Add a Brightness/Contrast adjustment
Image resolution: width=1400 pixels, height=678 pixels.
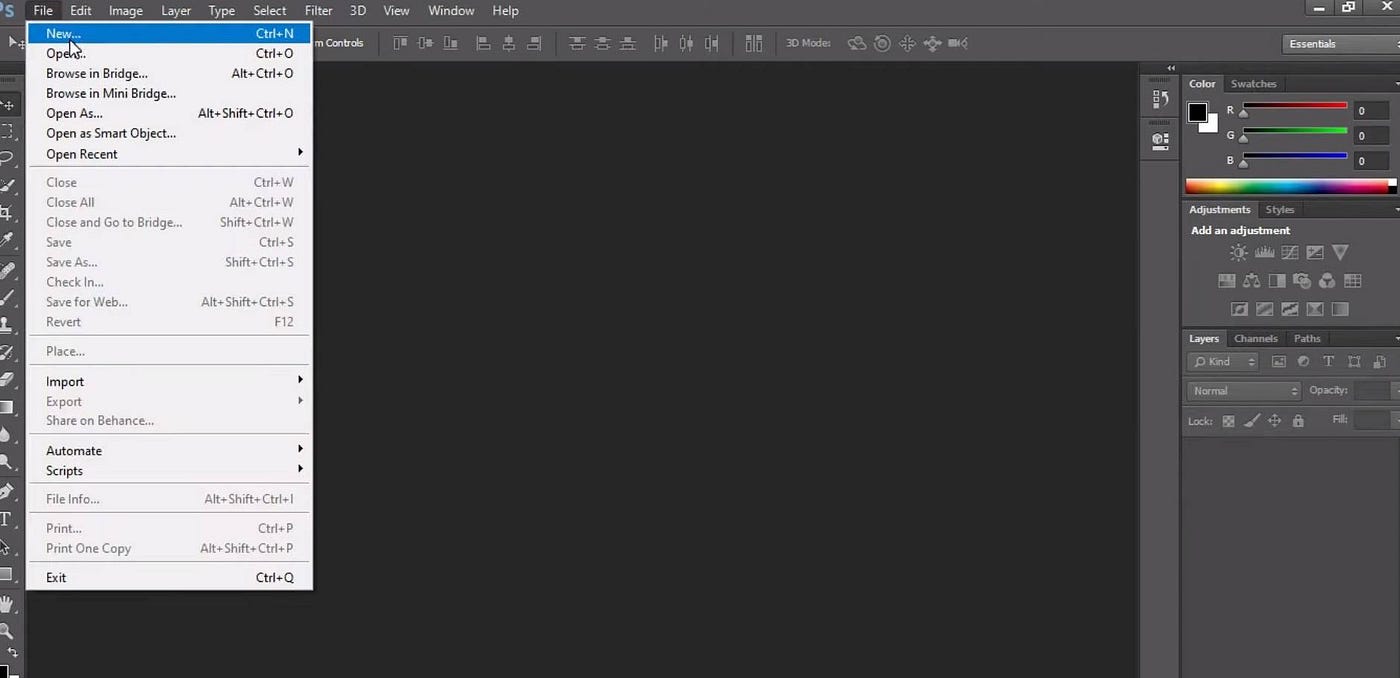pyautogui.click(x=1238, y=252)
